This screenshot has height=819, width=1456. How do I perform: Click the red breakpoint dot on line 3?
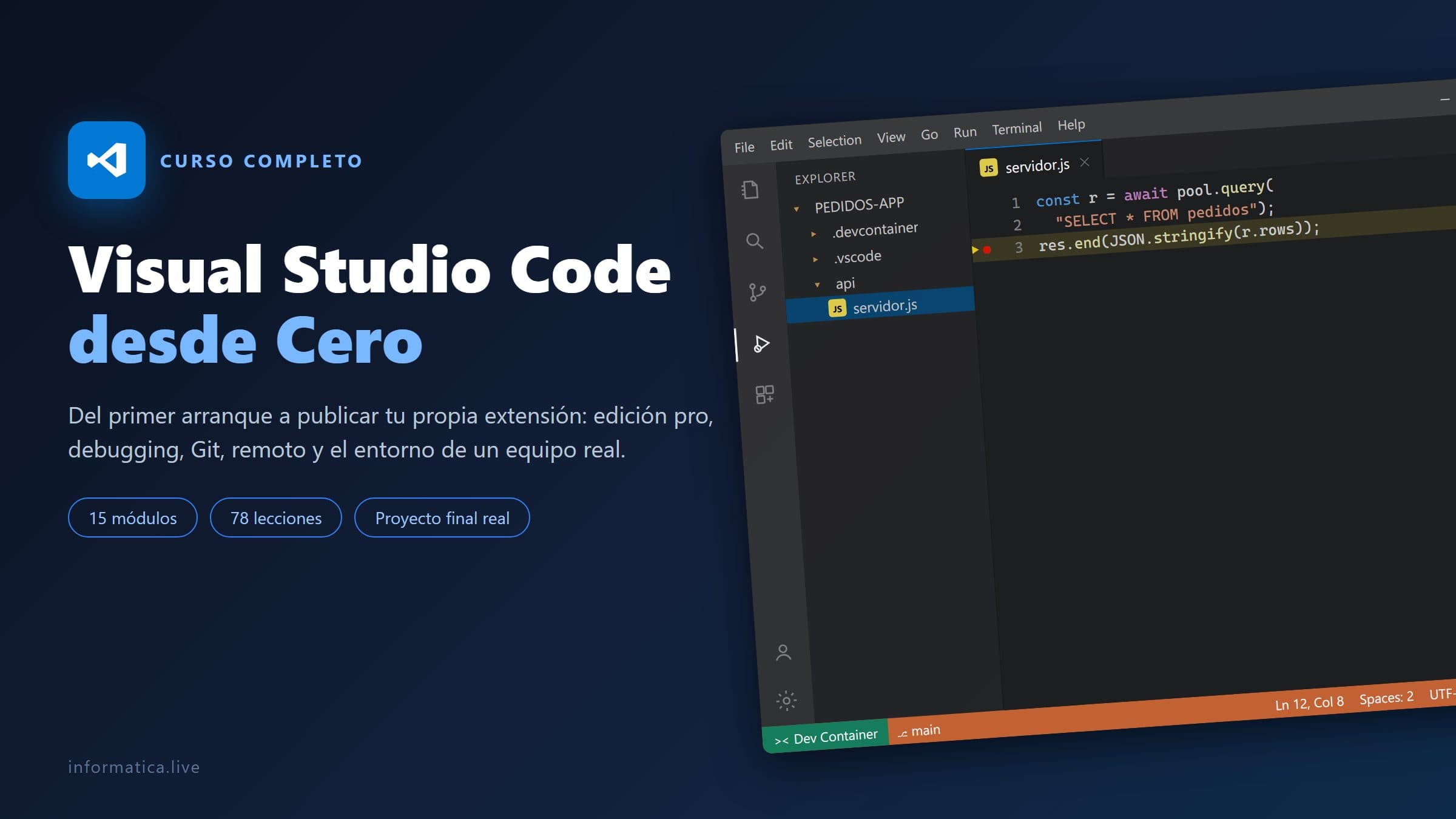[x=987, y=249]
